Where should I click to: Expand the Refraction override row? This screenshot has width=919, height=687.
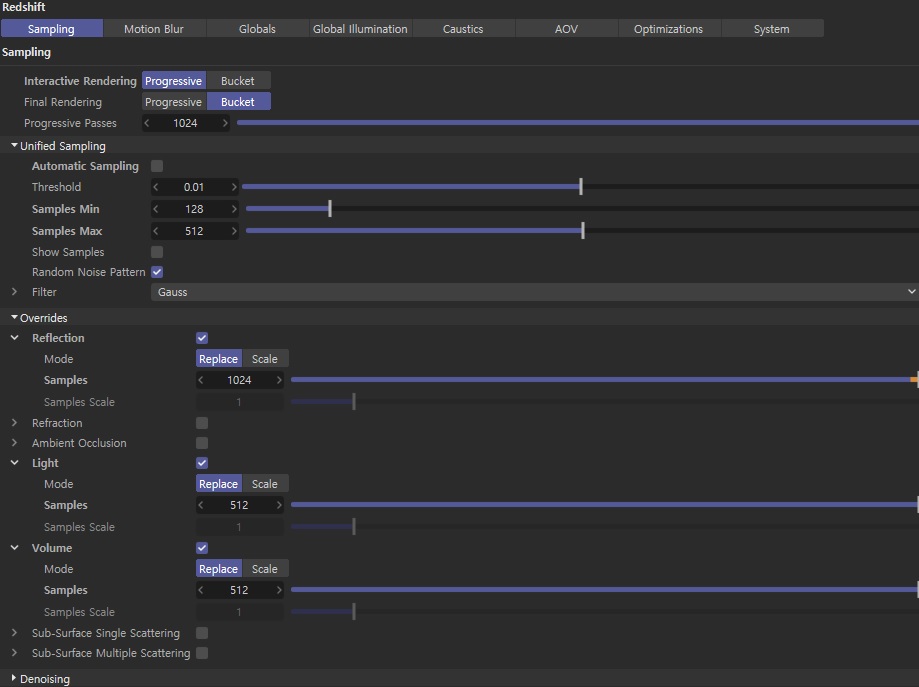tap(14, 423)
